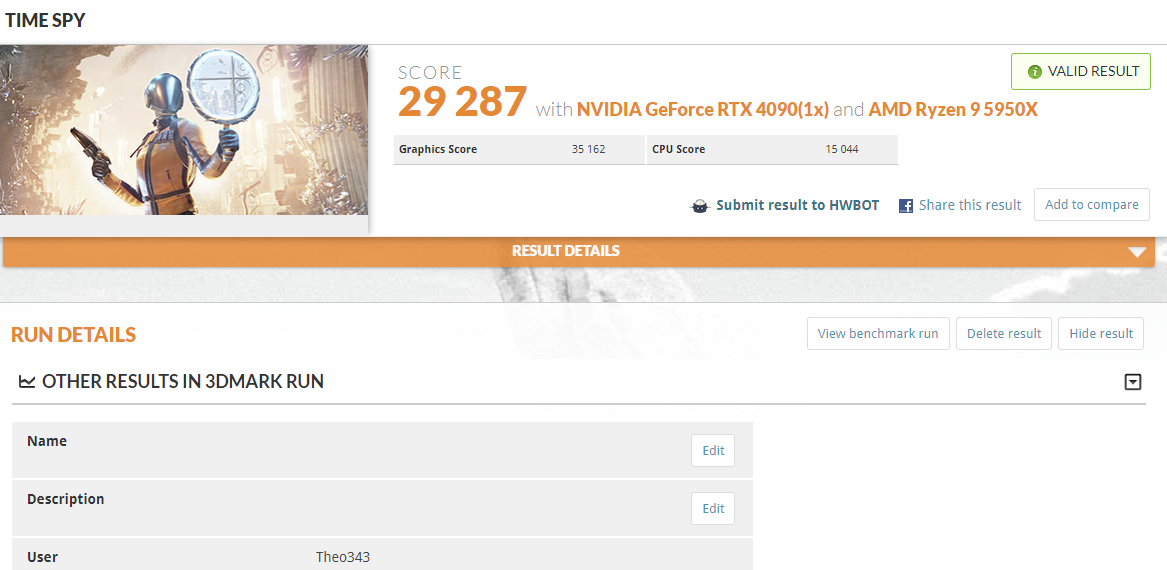This screenshot has height=570, width=1167.
Task: Click the user name Theo343
Action: pos(343,557)
